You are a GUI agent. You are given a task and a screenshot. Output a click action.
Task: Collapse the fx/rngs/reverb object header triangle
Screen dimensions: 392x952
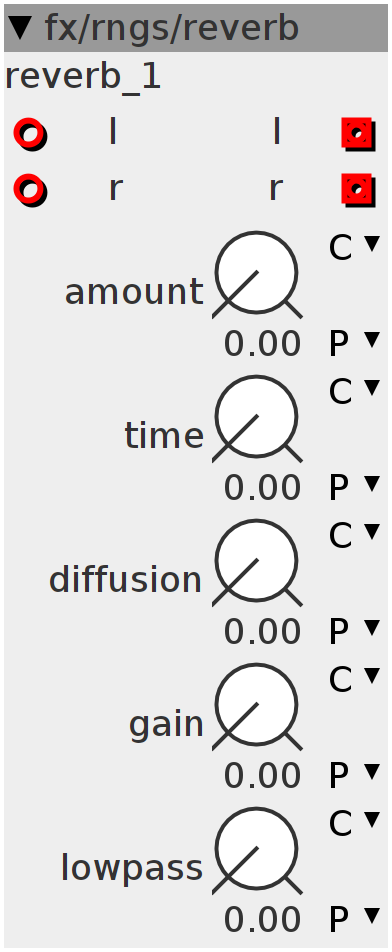pyautogui.click(x=21, y=28)
